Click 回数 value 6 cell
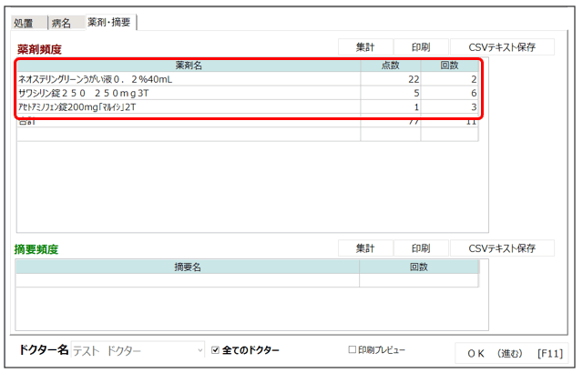 click(x=450, y=93)
